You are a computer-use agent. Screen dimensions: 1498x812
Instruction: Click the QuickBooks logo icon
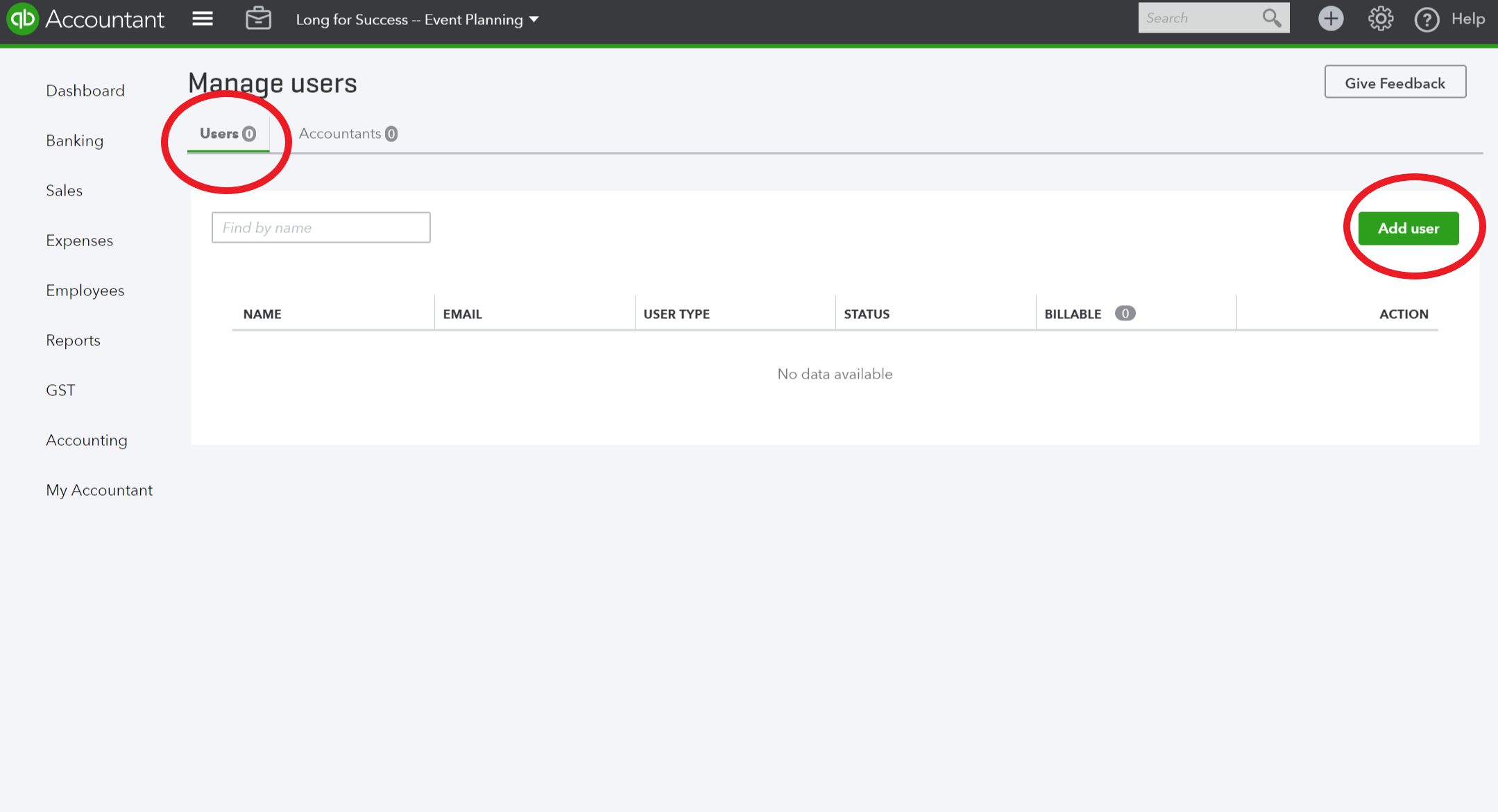pyautogui.click(x=22, y=19)
